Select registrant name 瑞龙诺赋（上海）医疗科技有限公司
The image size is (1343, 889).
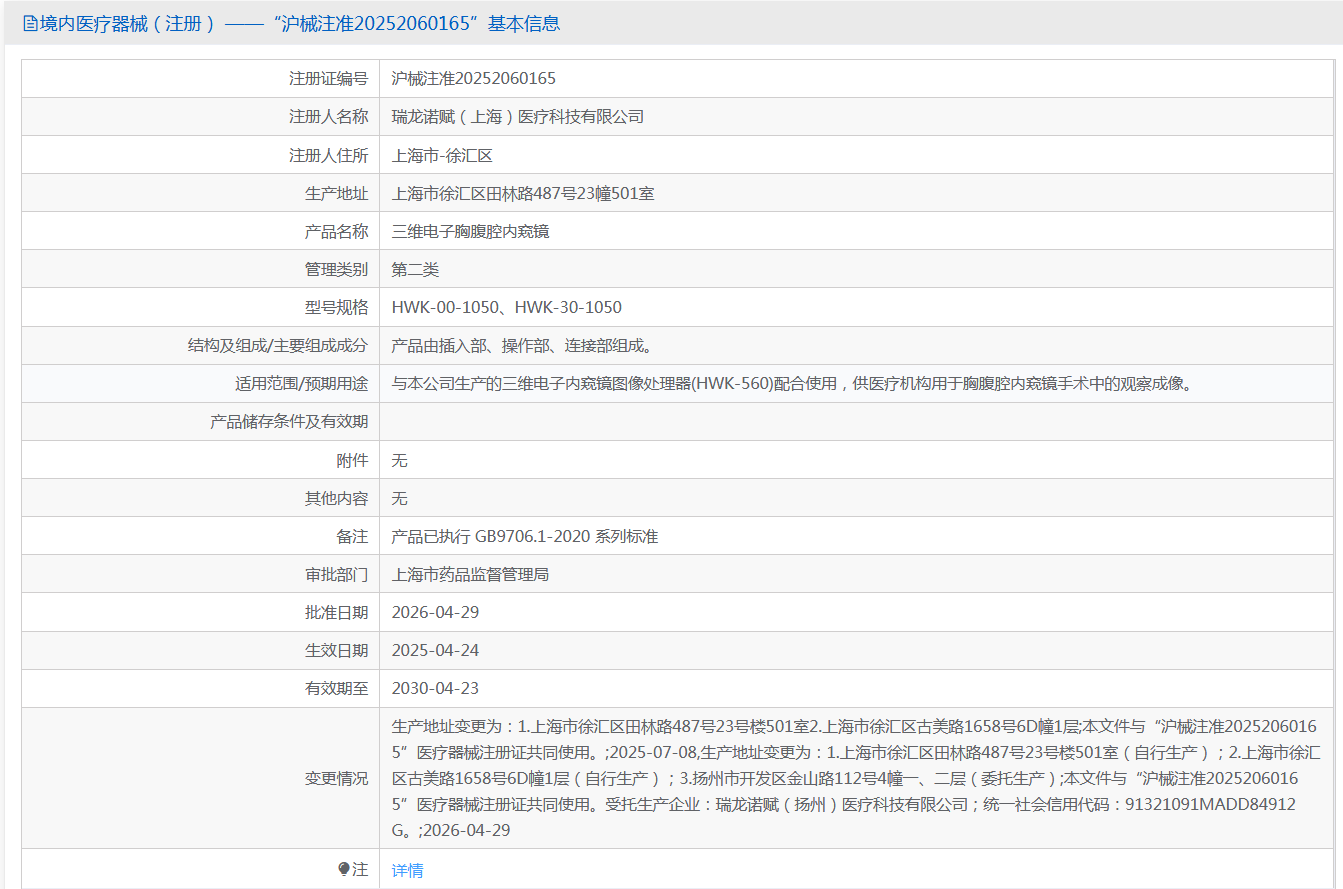click(x=518, y=117)
